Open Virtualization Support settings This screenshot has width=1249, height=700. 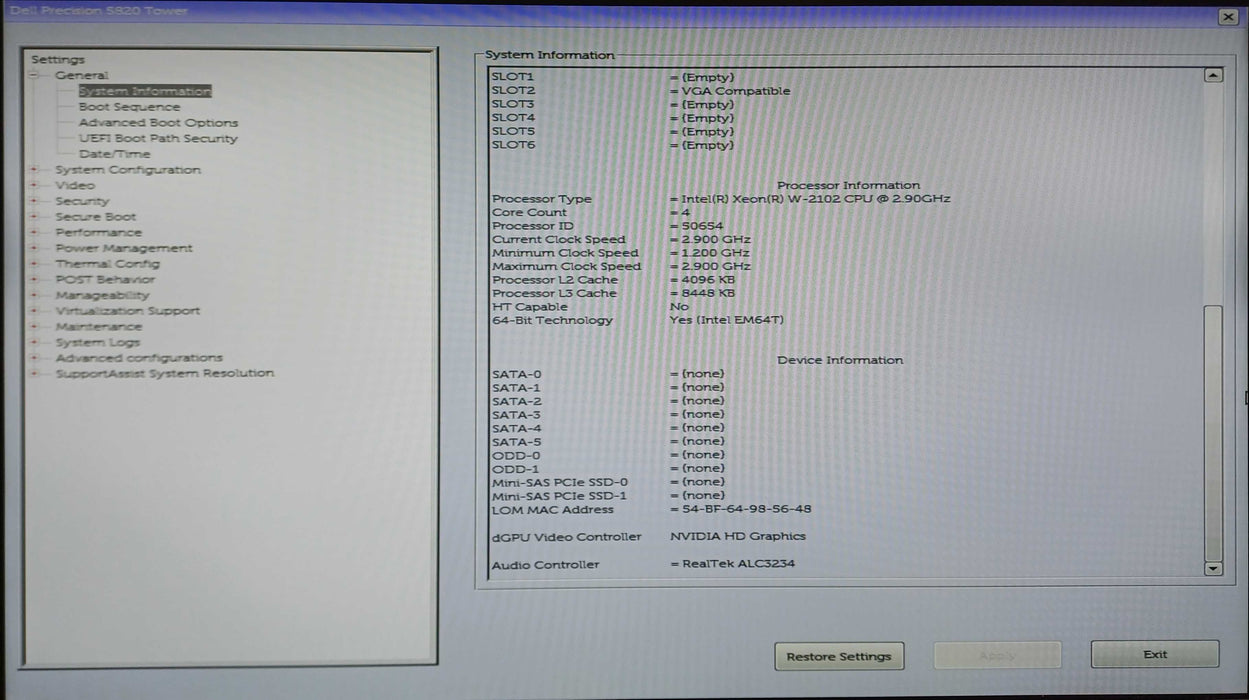click(x=127, y=311)
